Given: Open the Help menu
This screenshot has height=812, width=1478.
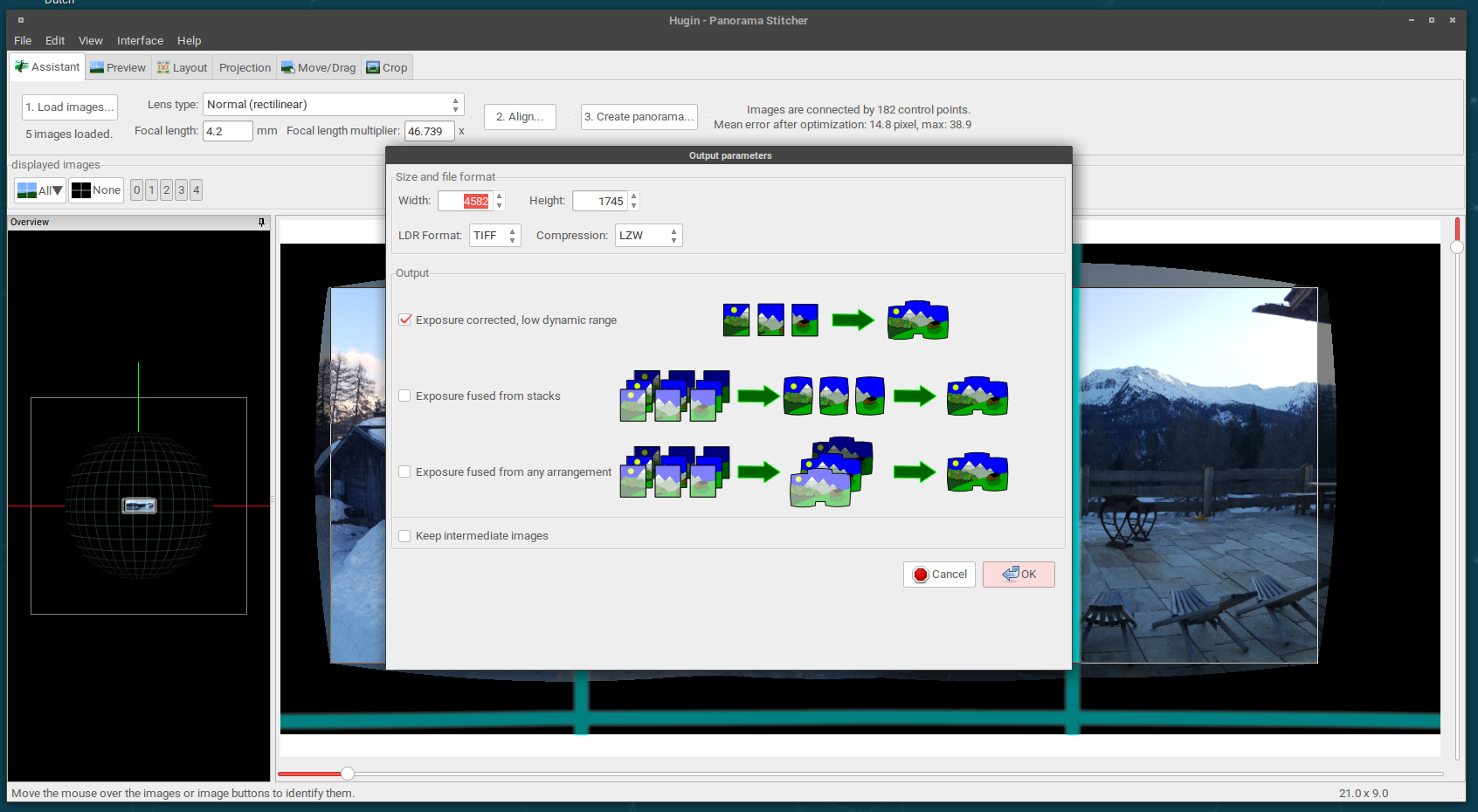Looking at the screenshot, I should [x=189, y=41].
